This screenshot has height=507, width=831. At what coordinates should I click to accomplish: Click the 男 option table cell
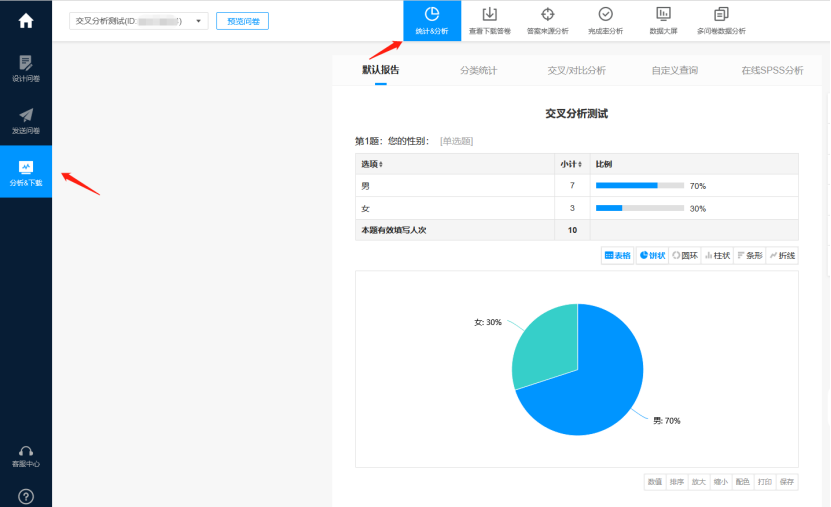[x=455, y=186]
